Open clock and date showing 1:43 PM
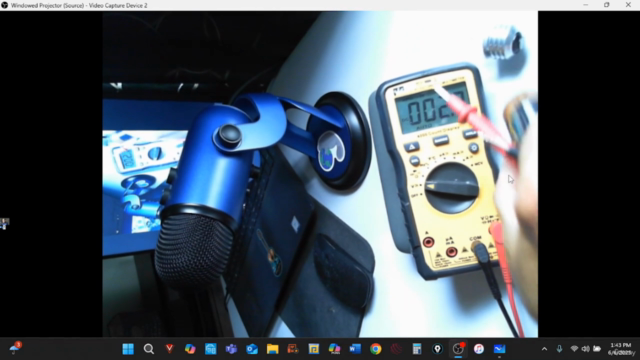The height and width of the screenshot is (360, 640). coord(621,349)
